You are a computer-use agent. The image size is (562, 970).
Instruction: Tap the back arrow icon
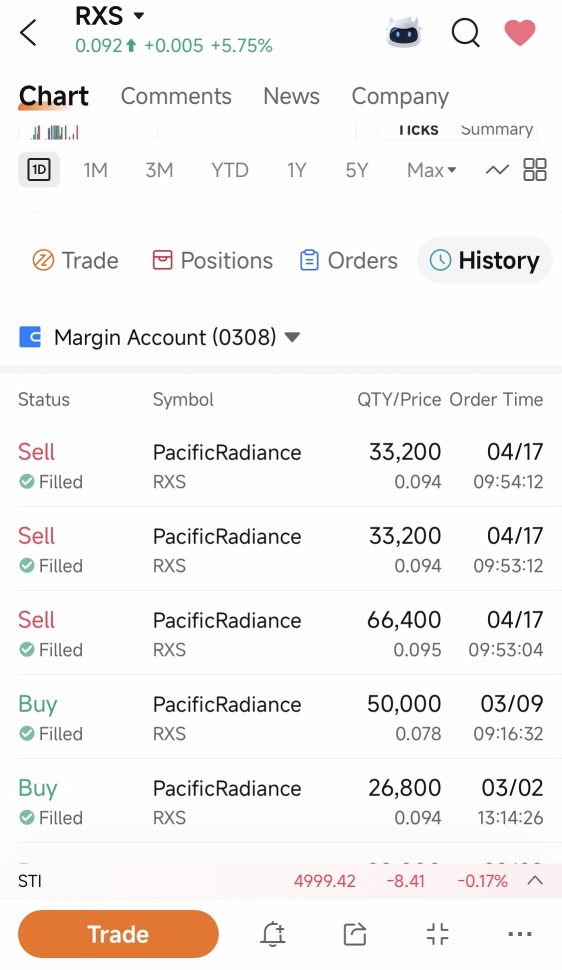pyautogui.click(x=28, y=32)
